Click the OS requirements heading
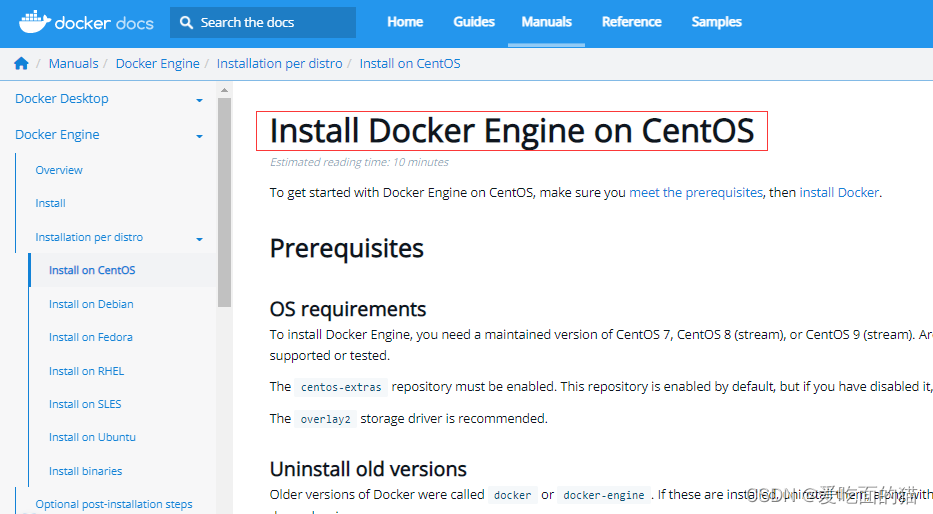This screenshot has width=933, height=514. click(x=347, y=309)
